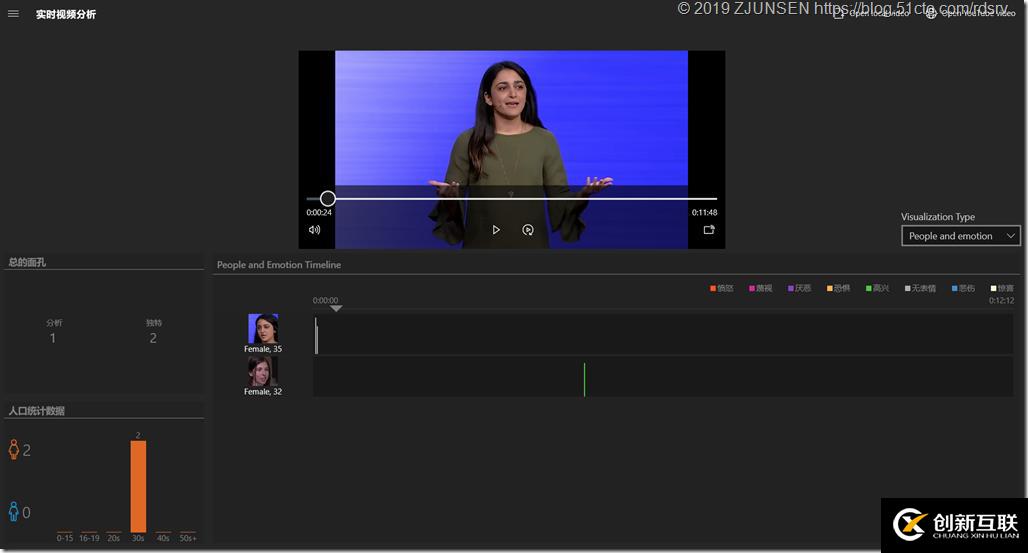The height and width of the screenshot is (553, 1028).
Task: Click the 40s age axis label
Action: [x=163, y=538]
